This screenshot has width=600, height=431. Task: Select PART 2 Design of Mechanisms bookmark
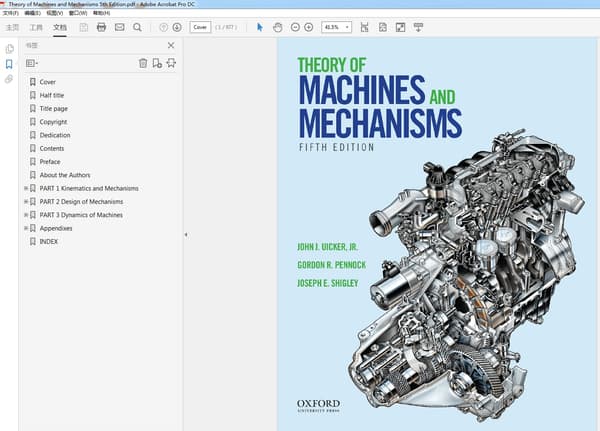pos(81,202)
